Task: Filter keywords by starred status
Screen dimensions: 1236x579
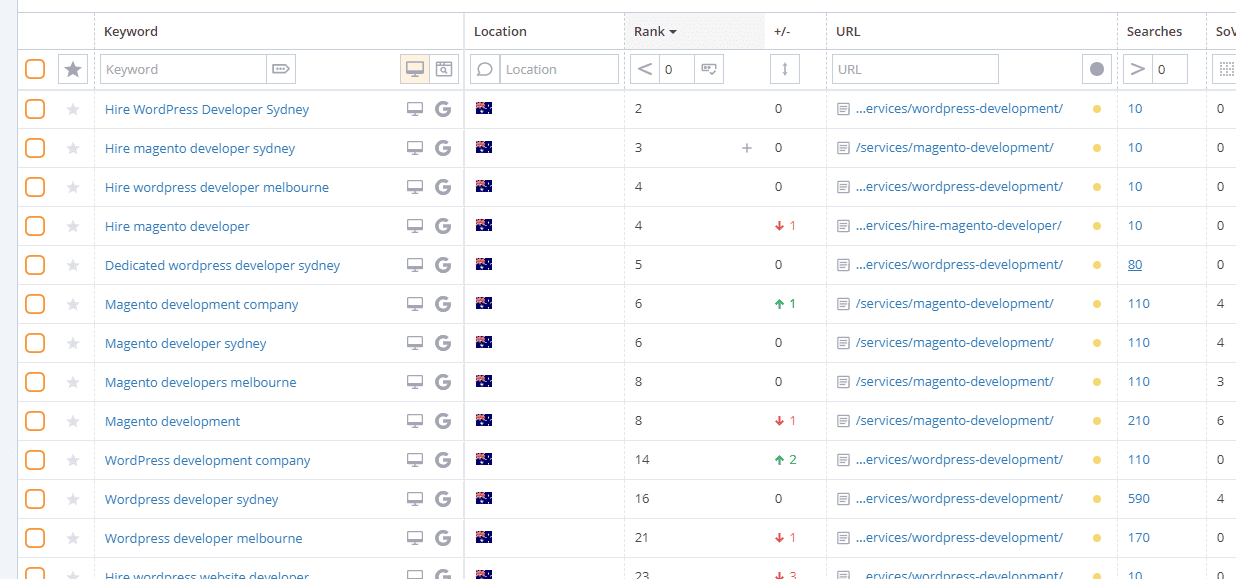Action: pyautogui.click(x=73, y=69)
